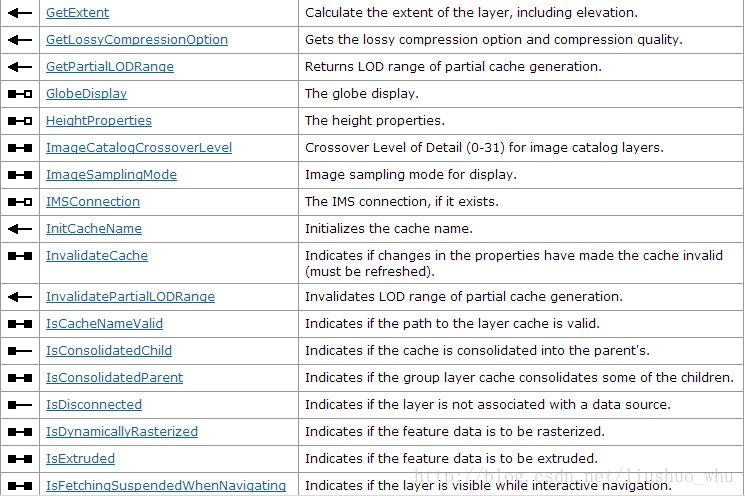Open the IsExtruded link
This screenshot has width=745, height=496.
[80, 459]
